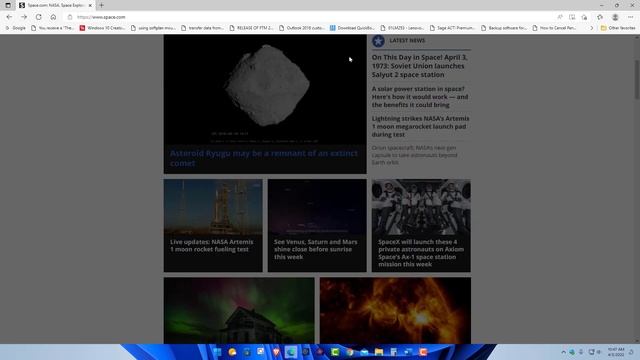Open the Windows Start menu
Screen dimensions: 640x360
218,352
